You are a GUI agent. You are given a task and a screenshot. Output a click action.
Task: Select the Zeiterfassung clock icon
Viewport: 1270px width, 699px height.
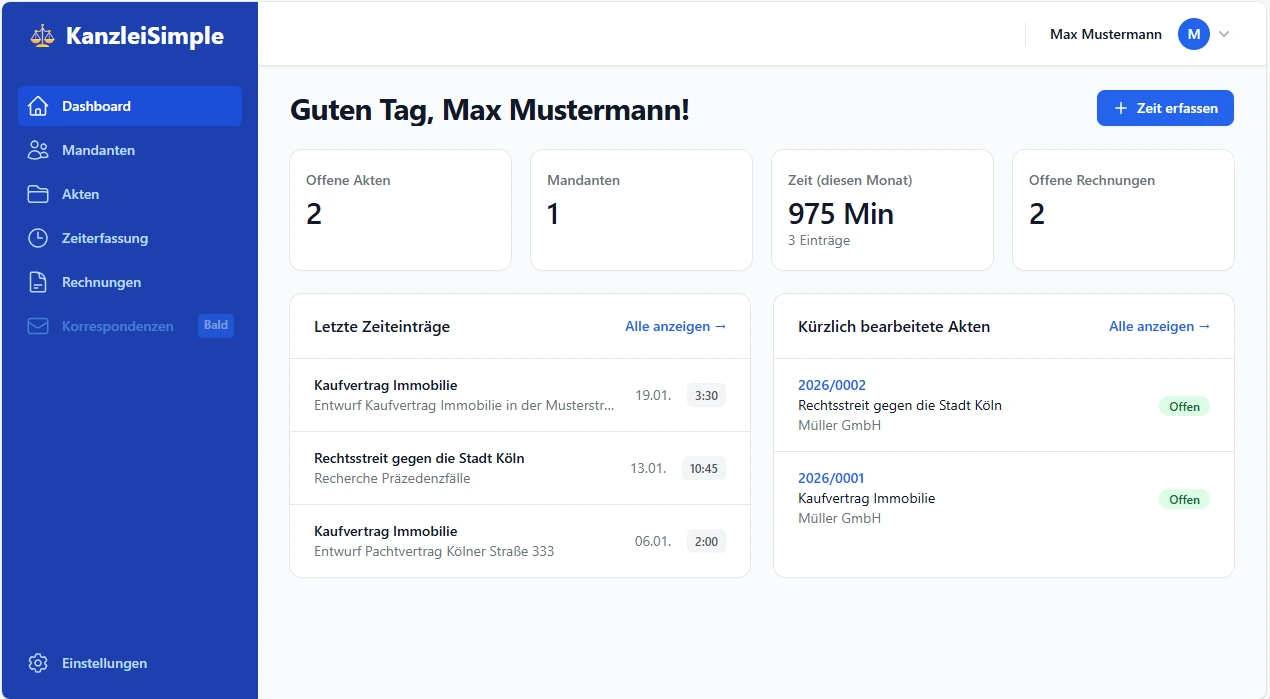pos(38,237)
